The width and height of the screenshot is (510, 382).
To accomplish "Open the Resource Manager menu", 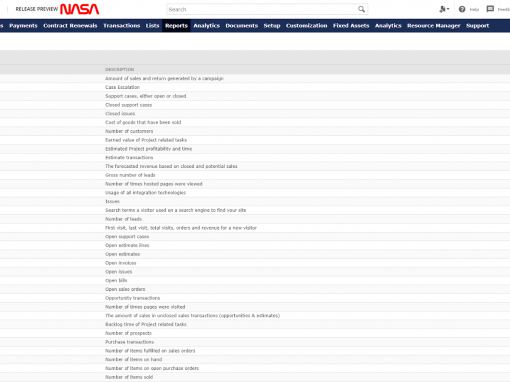I will 433,26.
